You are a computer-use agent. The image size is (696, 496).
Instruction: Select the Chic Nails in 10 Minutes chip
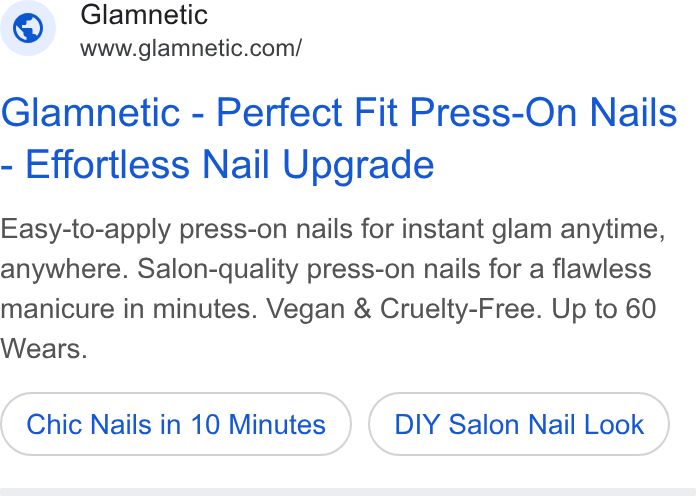(x=176, y=424)
